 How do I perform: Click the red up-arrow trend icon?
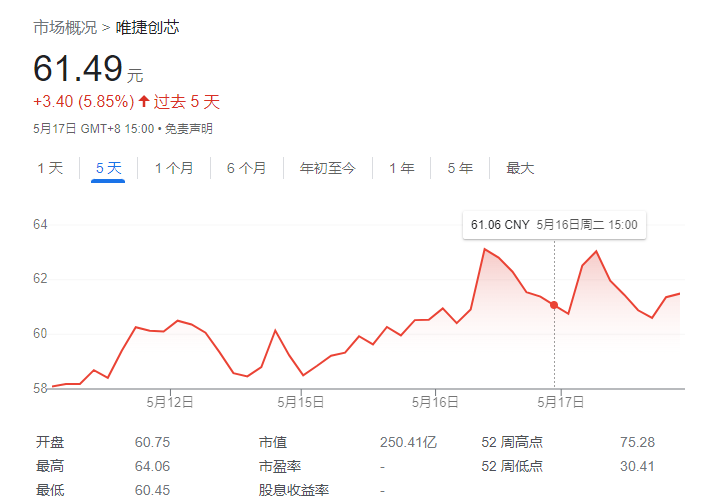144,101
